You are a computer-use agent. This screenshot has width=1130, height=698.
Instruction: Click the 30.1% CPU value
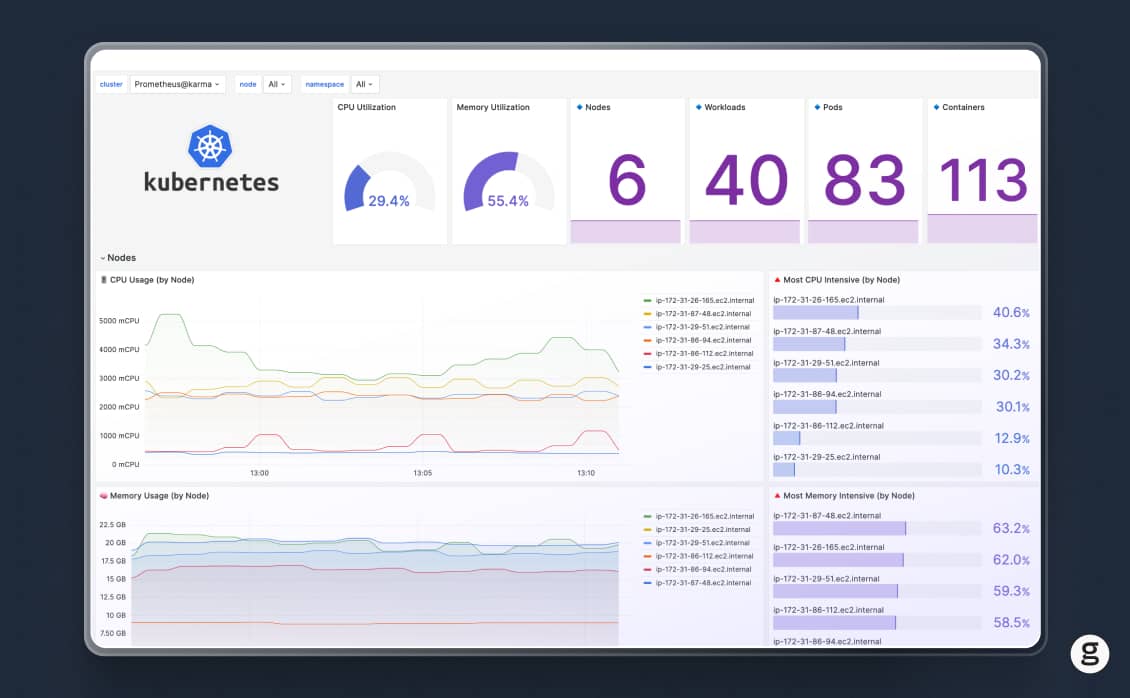[1013, 407]
